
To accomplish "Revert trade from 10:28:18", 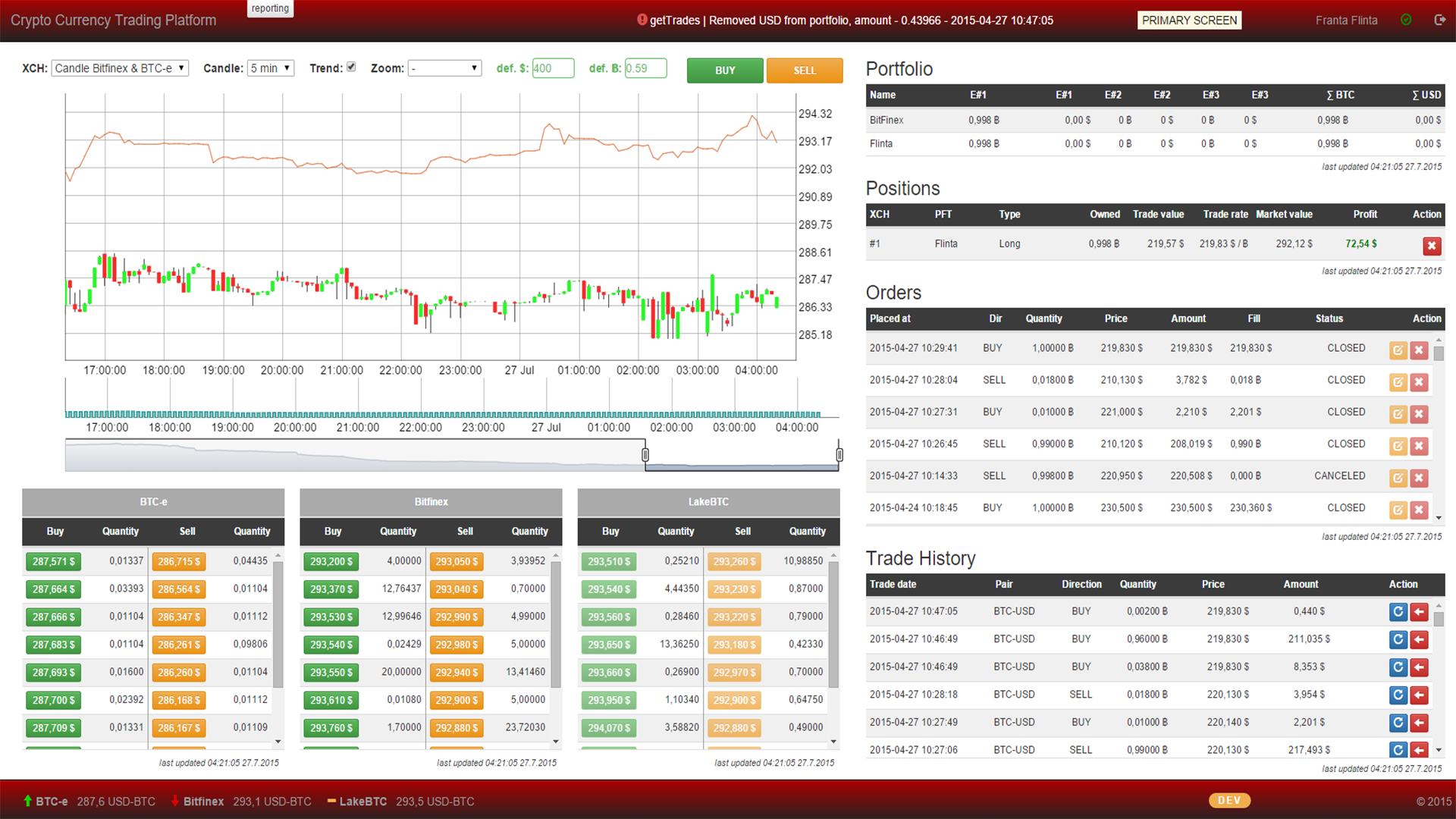I will 1420,695.
